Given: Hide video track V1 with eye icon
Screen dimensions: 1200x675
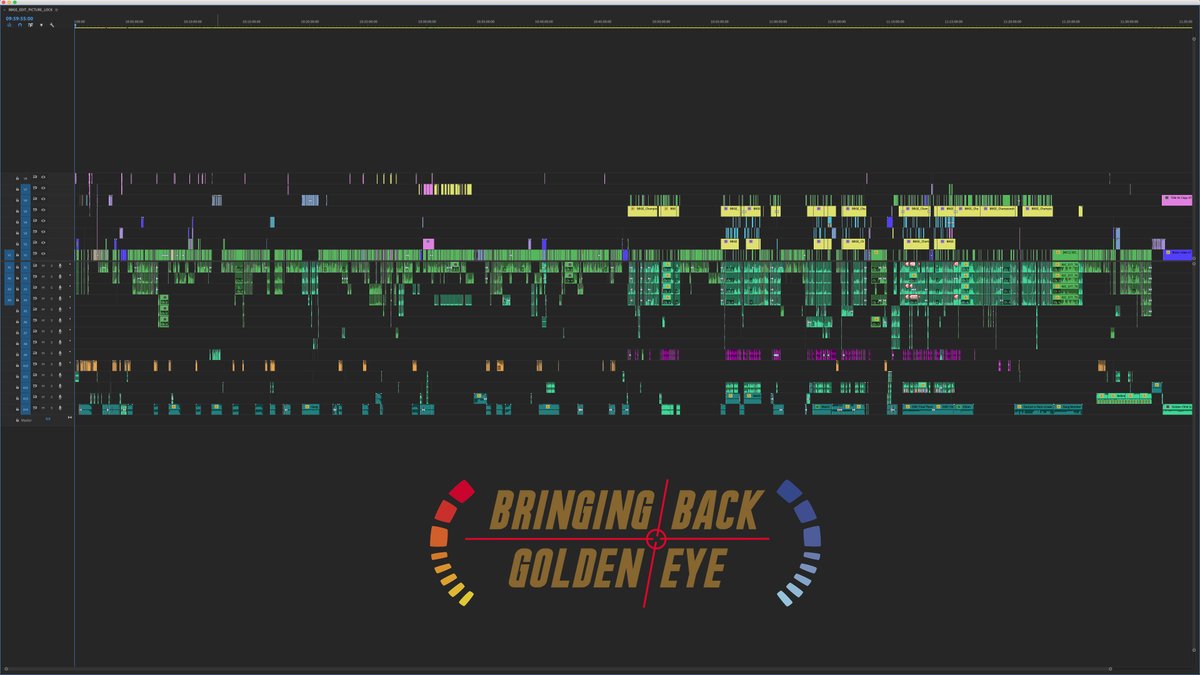Looking at the screenshot, I should 43,254.
